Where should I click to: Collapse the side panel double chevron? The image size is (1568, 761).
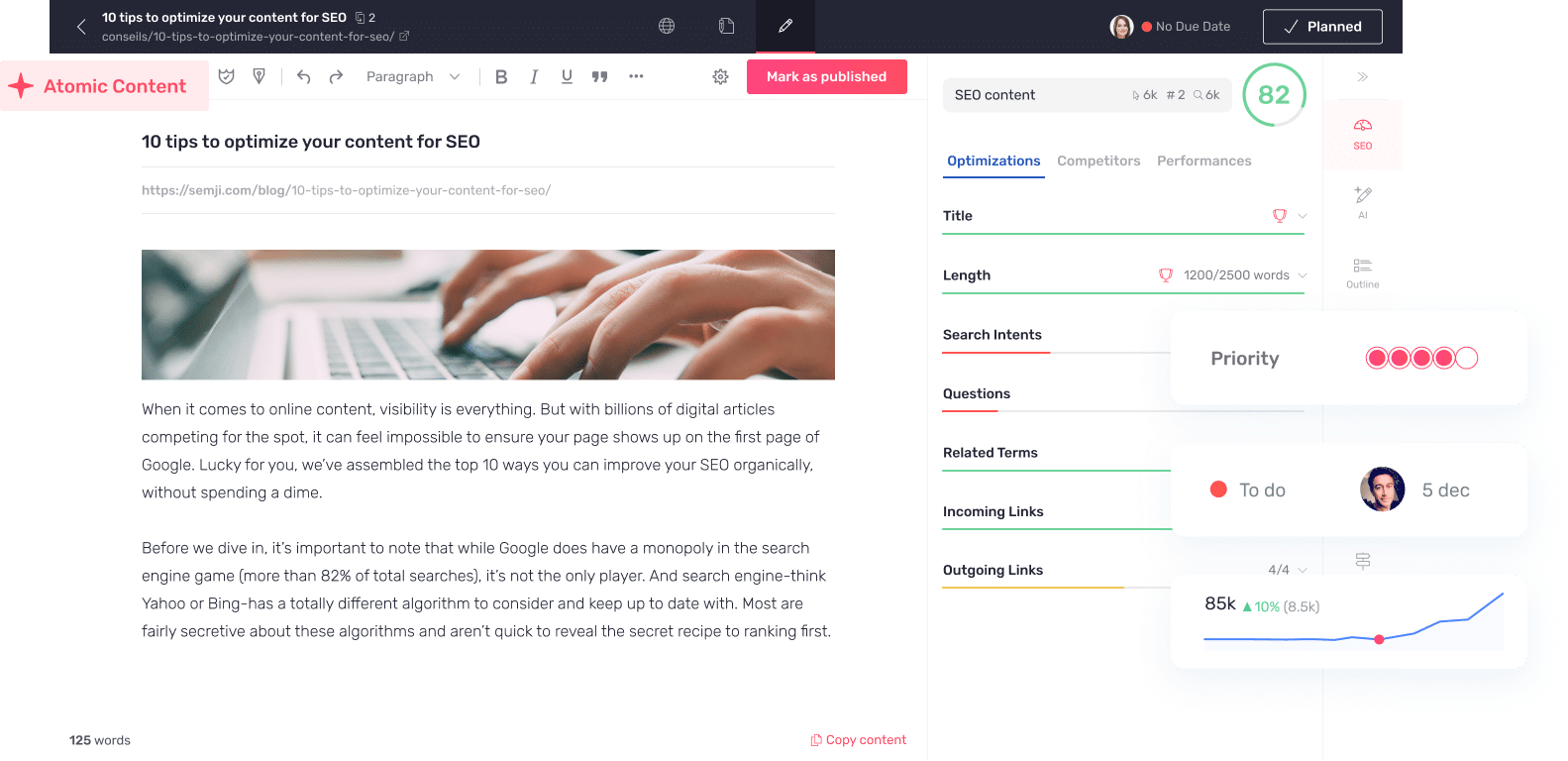tap(1363, 76)
